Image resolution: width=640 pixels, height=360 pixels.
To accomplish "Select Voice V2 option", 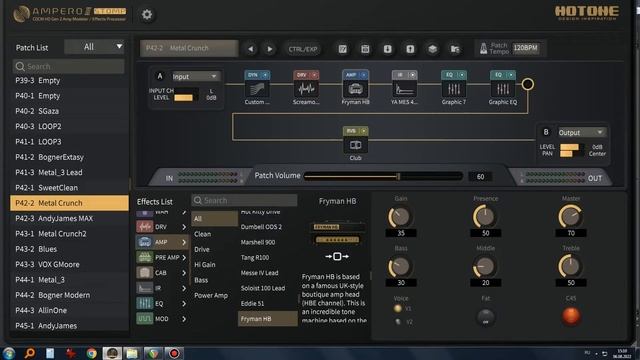I will (398, 322).
